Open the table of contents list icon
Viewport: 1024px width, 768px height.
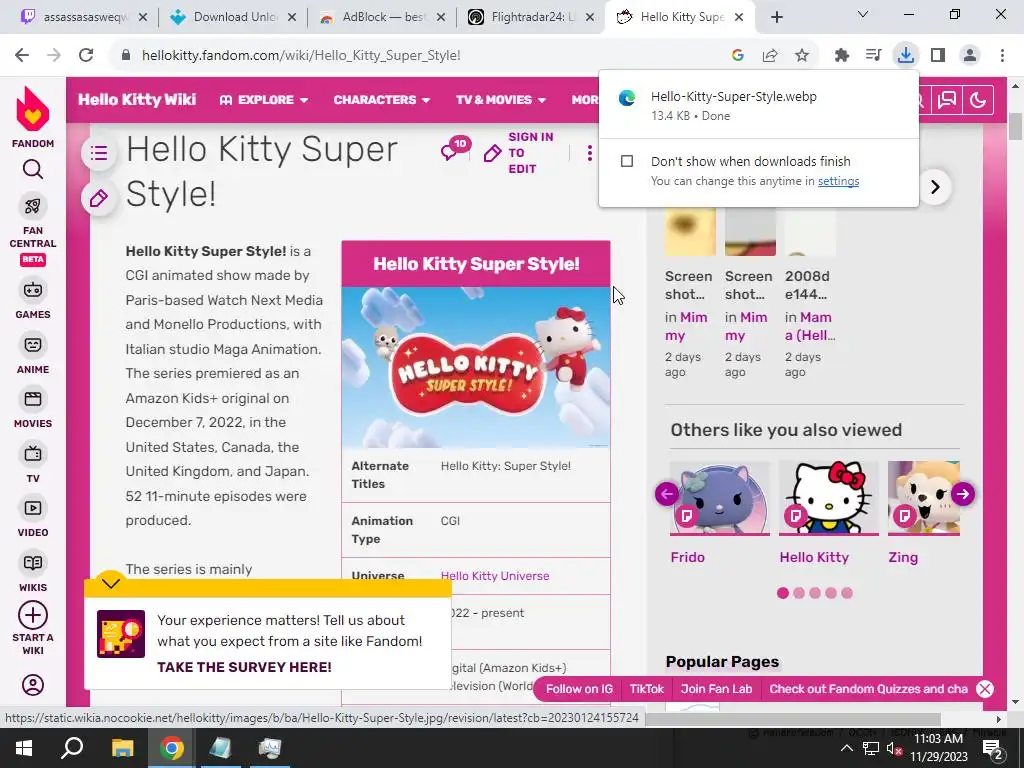pyautogui.click(x=99, y=153)
